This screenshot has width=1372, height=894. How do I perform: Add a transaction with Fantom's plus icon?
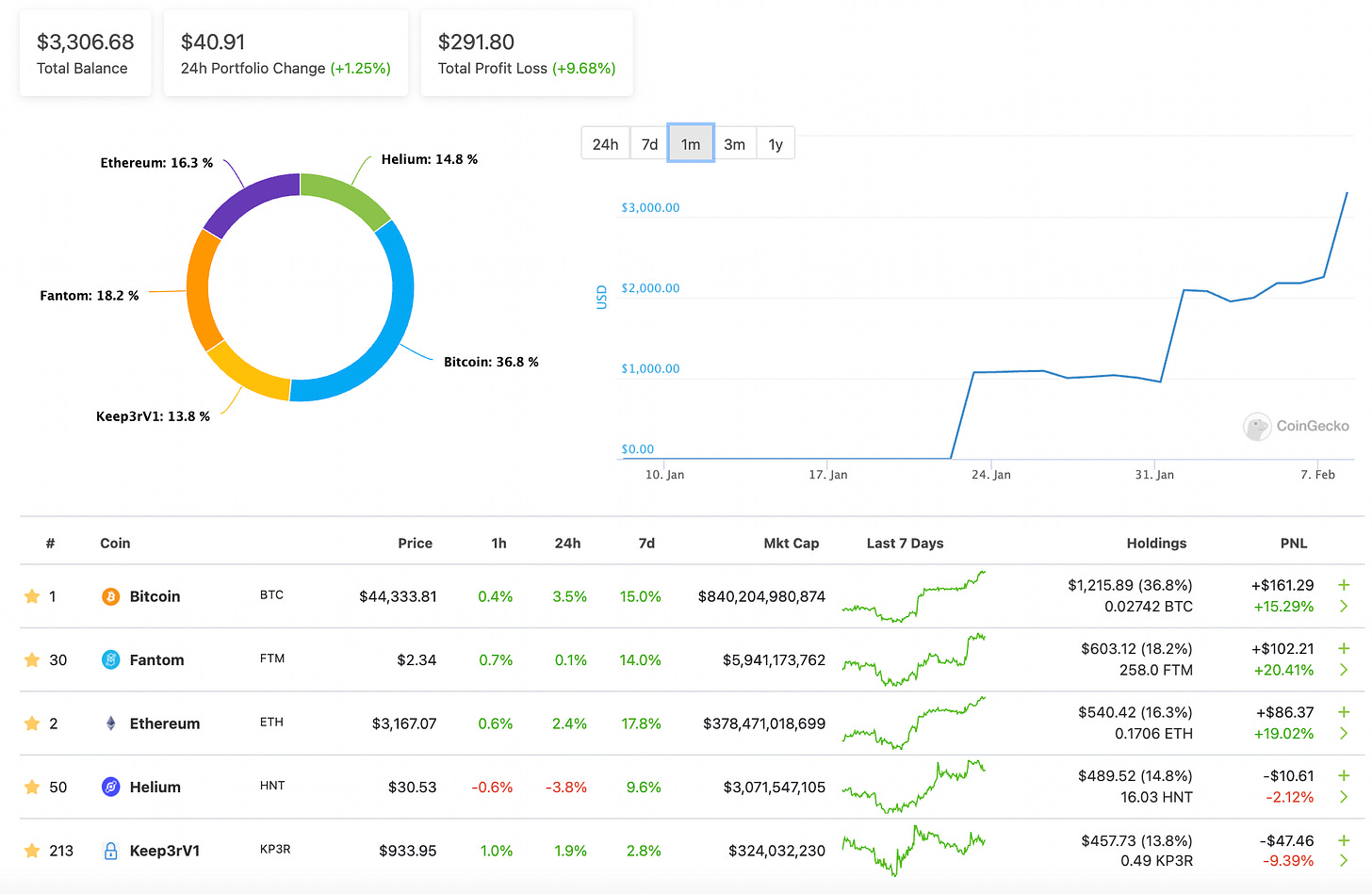point(1344,648)
